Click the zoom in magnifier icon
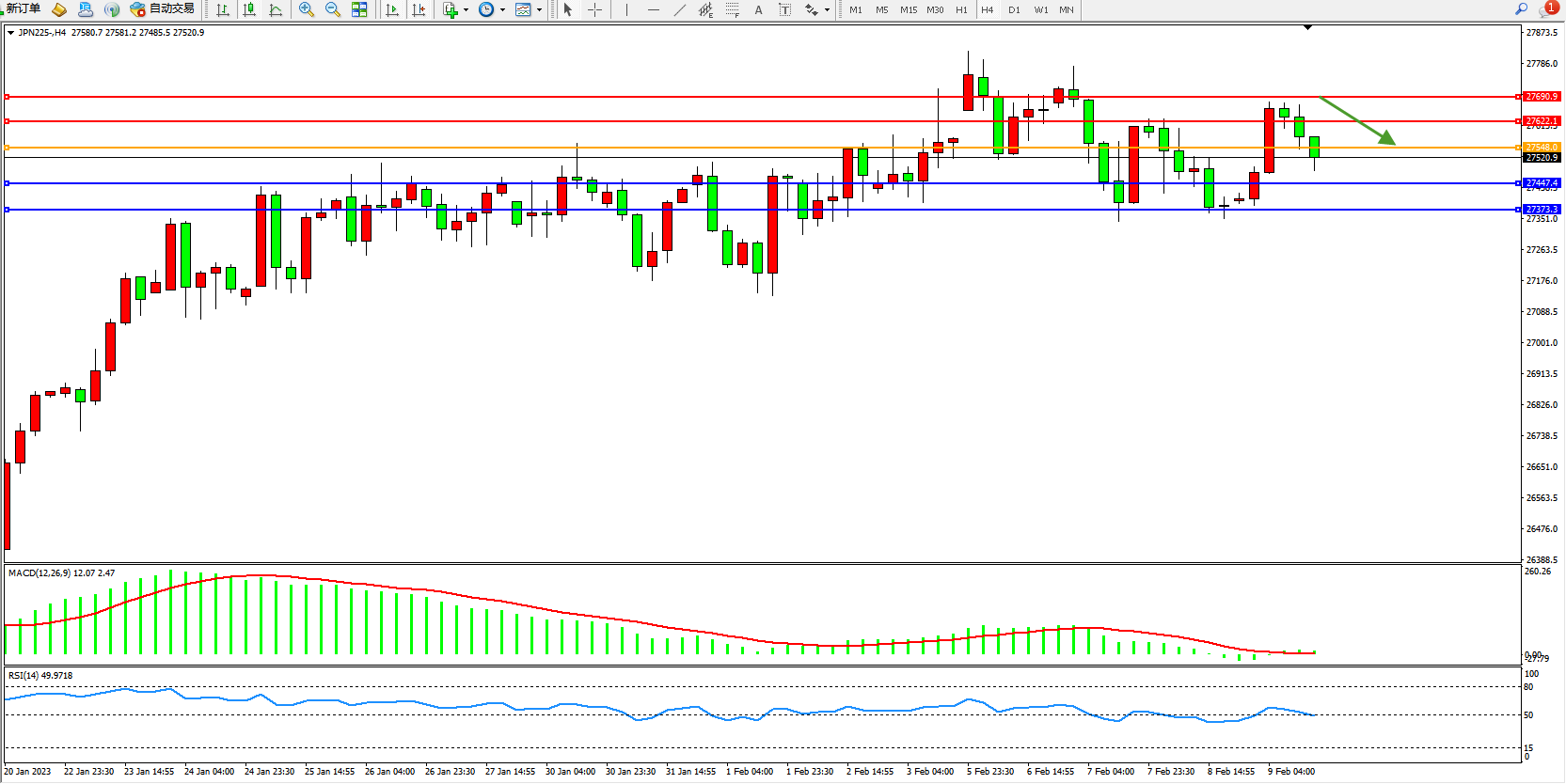Viewport: 1566px width, 784px height. point(306,9)
